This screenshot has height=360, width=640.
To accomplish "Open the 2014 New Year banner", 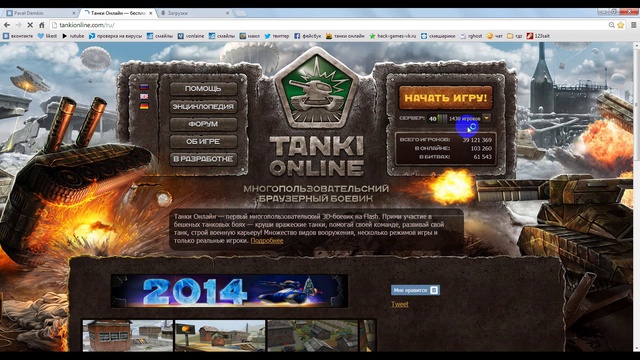I will (x=229, y=291).
